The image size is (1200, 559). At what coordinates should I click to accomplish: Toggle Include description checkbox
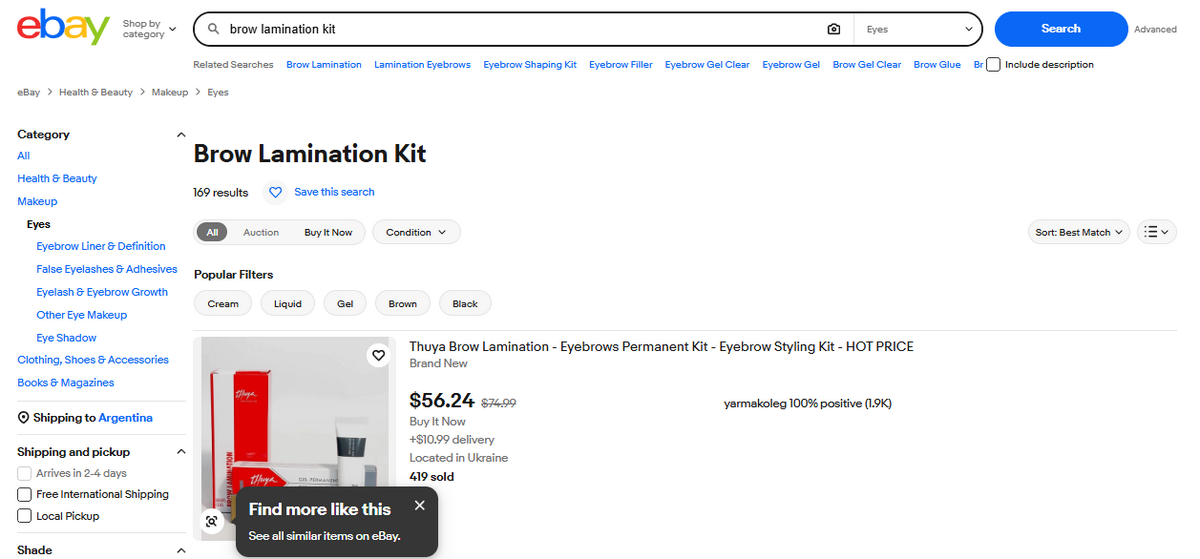[993, 64]
